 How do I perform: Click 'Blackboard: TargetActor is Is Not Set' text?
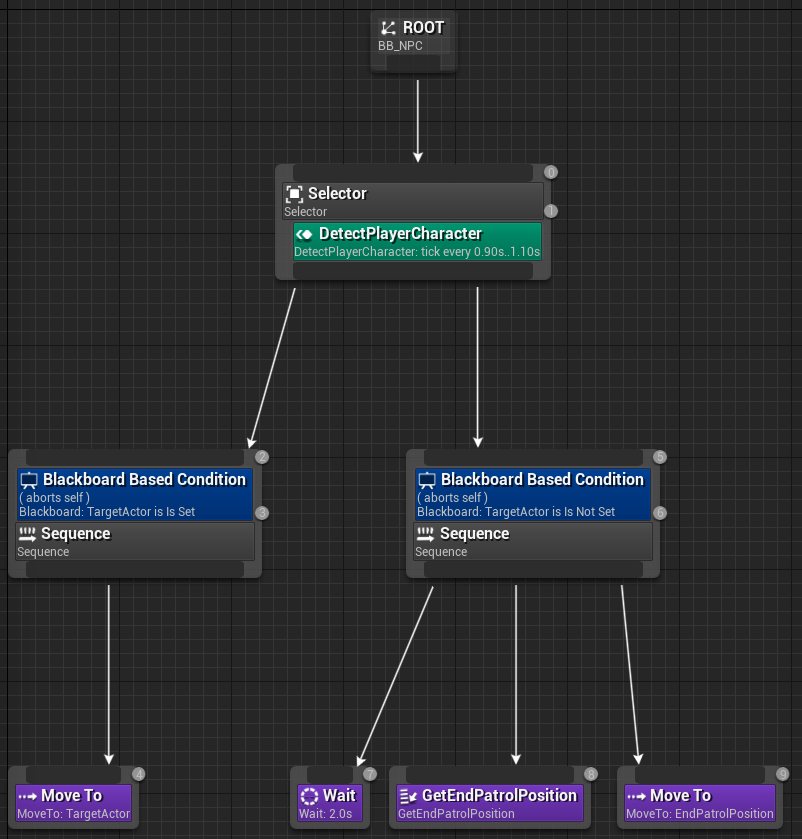click(516, 512)
